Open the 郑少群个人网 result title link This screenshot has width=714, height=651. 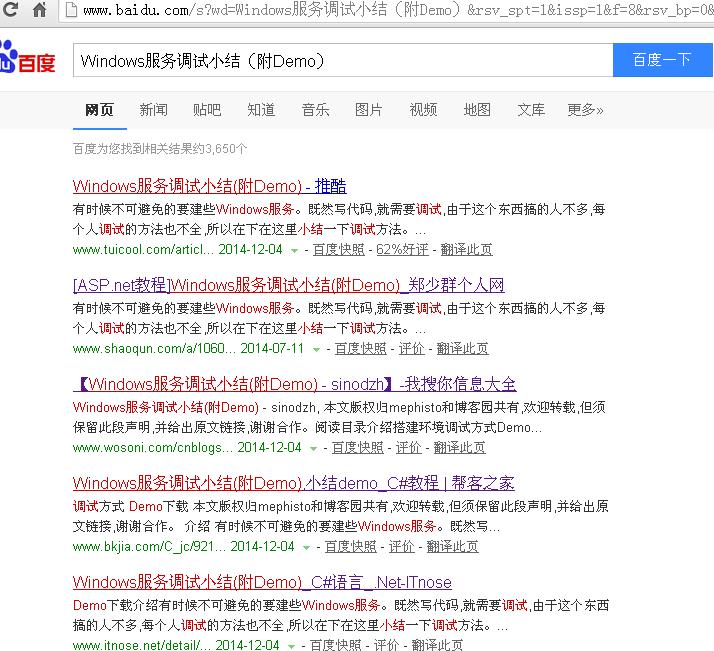[x=289, y=285]
